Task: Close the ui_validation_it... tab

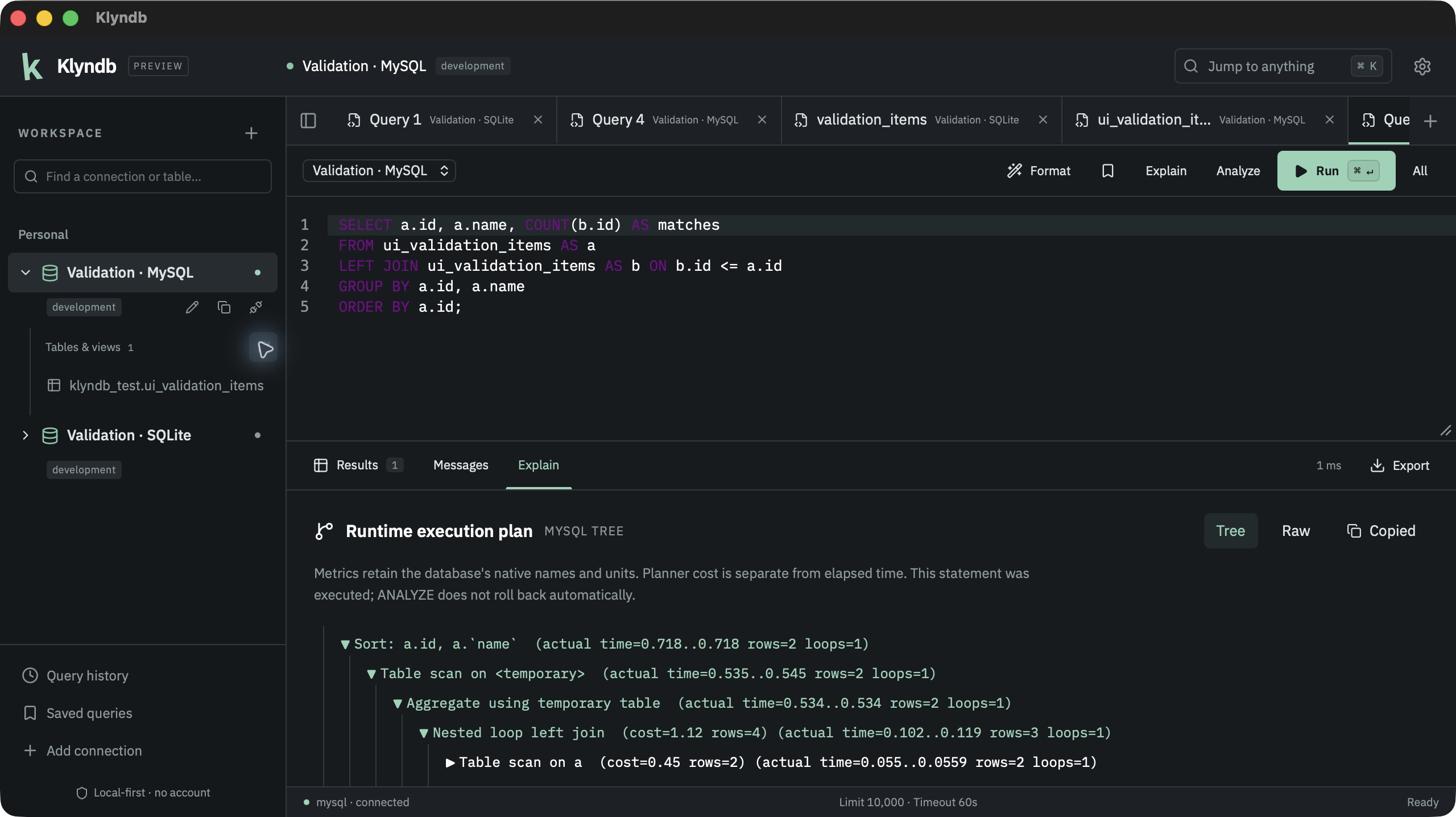Action: click(1329, 119)
